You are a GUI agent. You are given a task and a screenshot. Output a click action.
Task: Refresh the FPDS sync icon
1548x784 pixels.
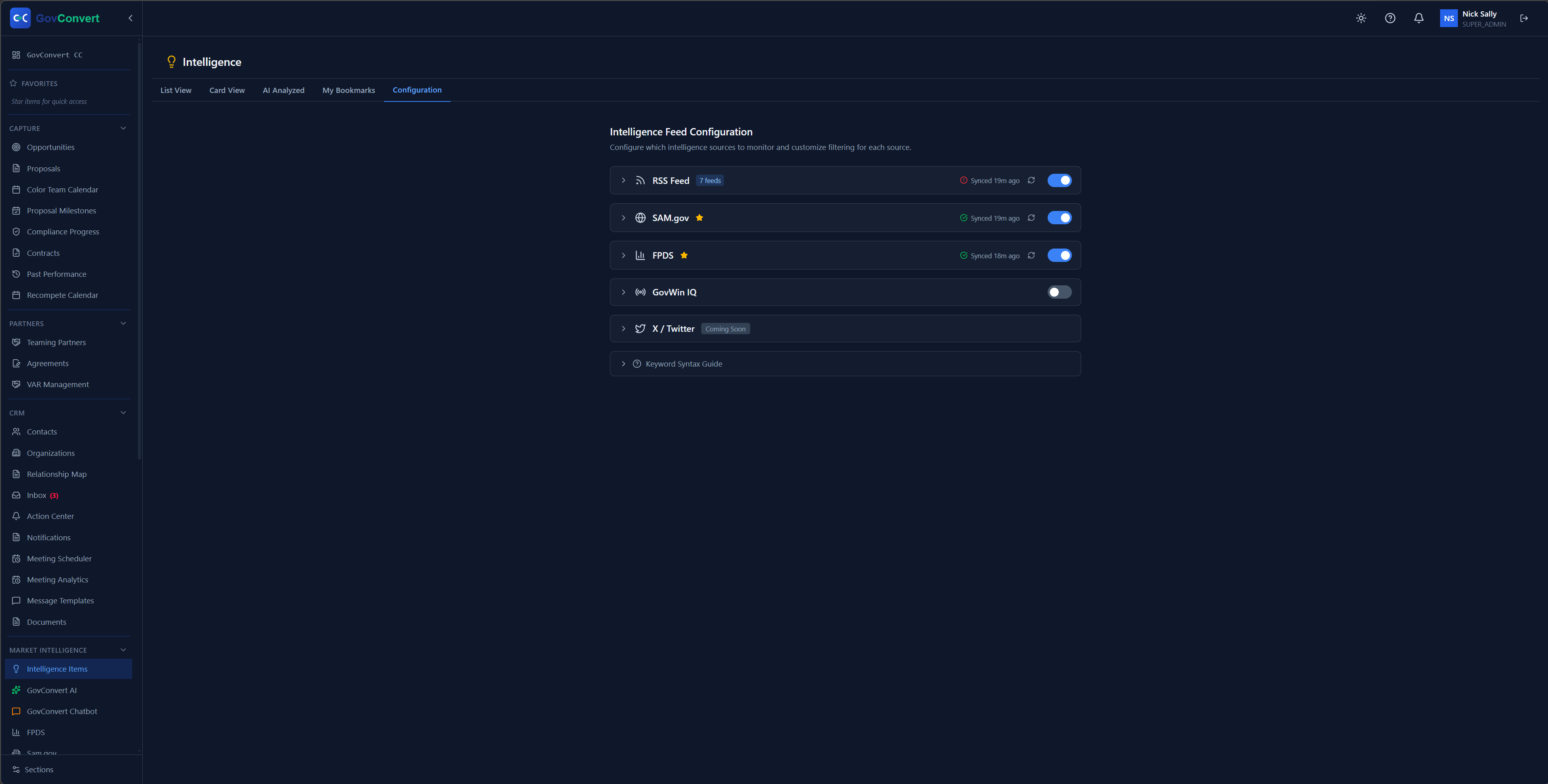[1031, 255]
